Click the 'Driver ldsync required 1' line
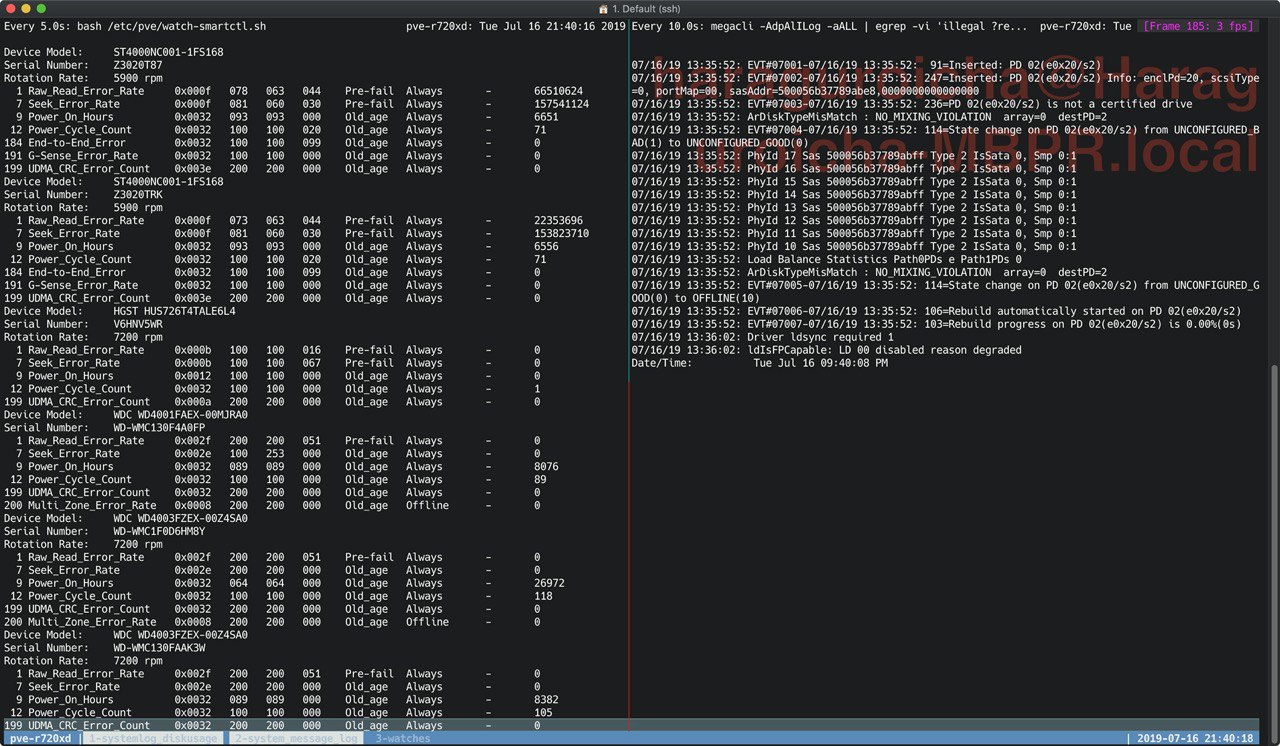The image size is (1280, 746). click(763, 337)
